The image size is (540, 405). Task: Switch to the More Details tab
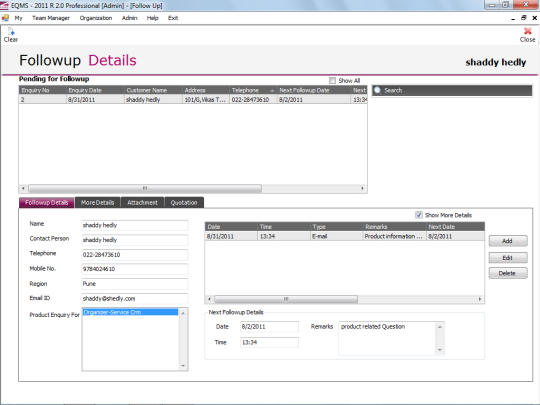tap(97, 202)
